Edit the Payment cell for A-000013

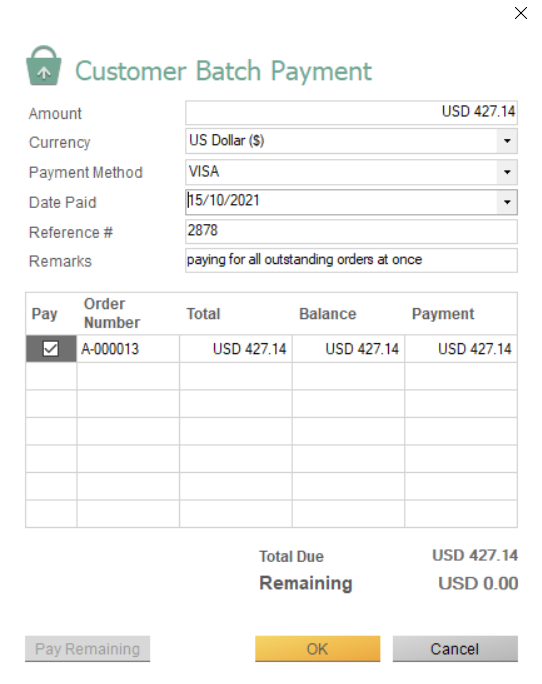tap(461, 349)
